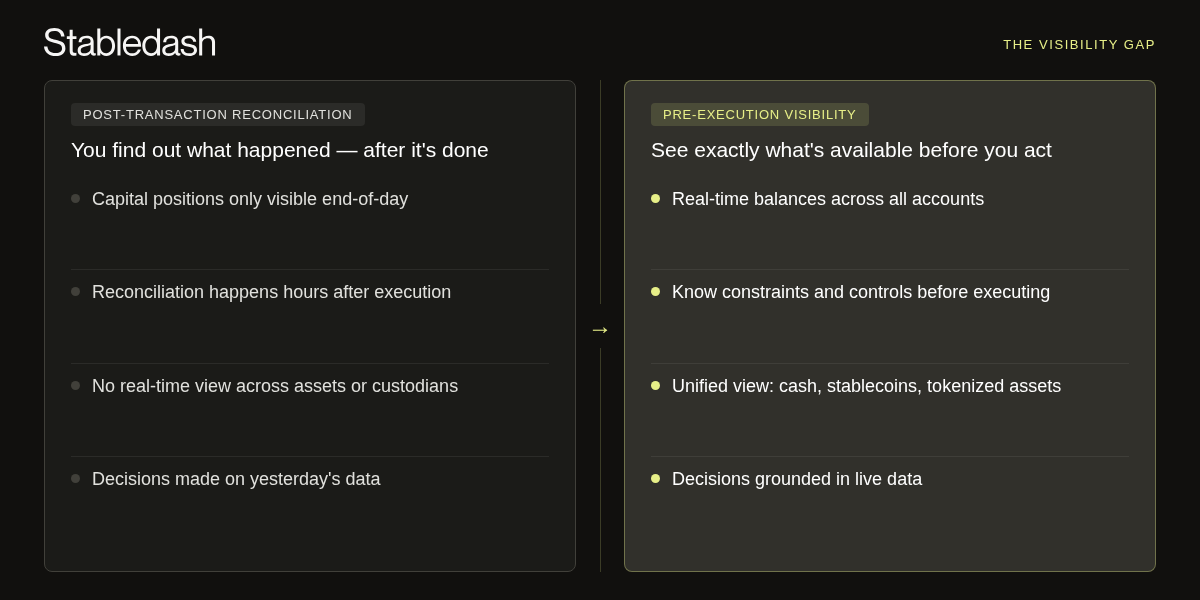Viewport: 1200px width, 600px height.
Task: Click The Visibility Gap header label
Action: coord(1079,45)
